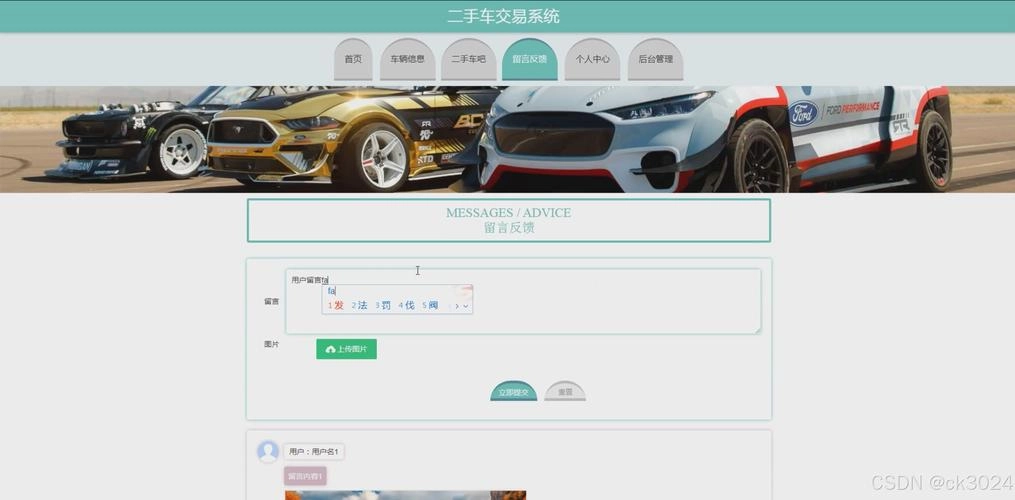Open the 后台管理 tab

[655, 59]
